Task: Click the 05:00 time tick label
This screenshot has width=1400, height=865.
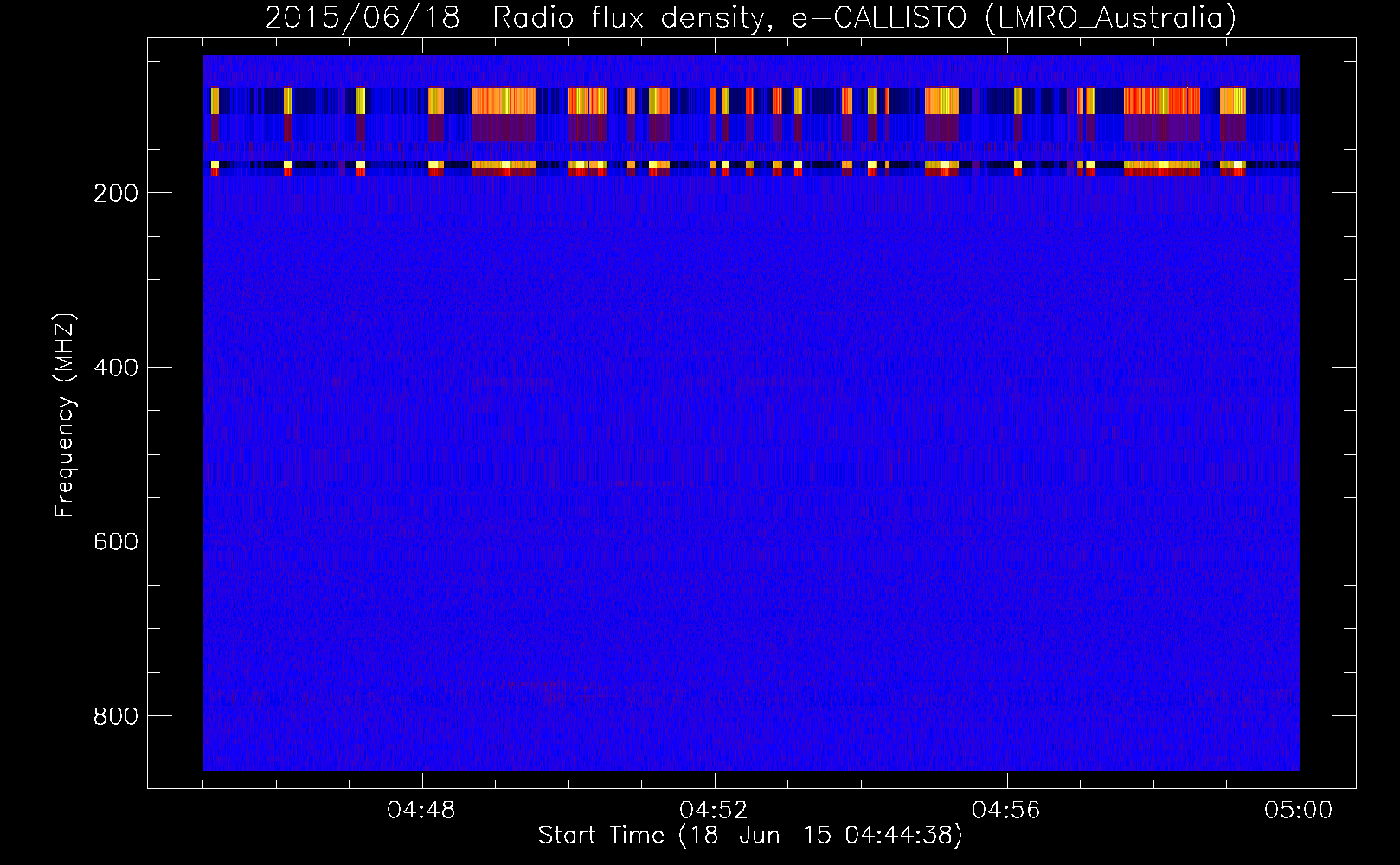Action: pos(1299,811)
